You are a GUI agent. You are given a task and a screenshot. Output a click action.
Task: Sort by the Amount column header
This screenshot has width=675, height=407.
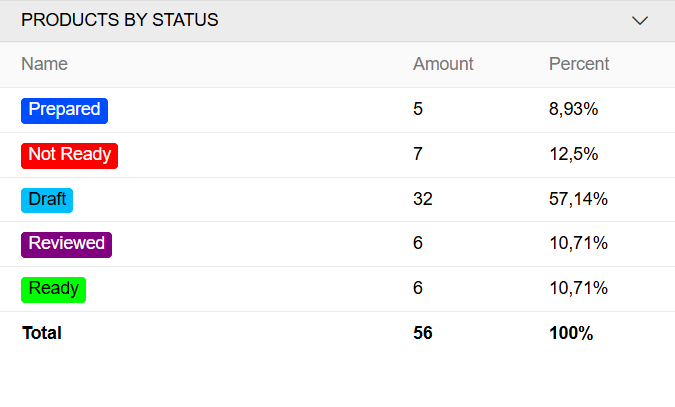coord(443,64)
